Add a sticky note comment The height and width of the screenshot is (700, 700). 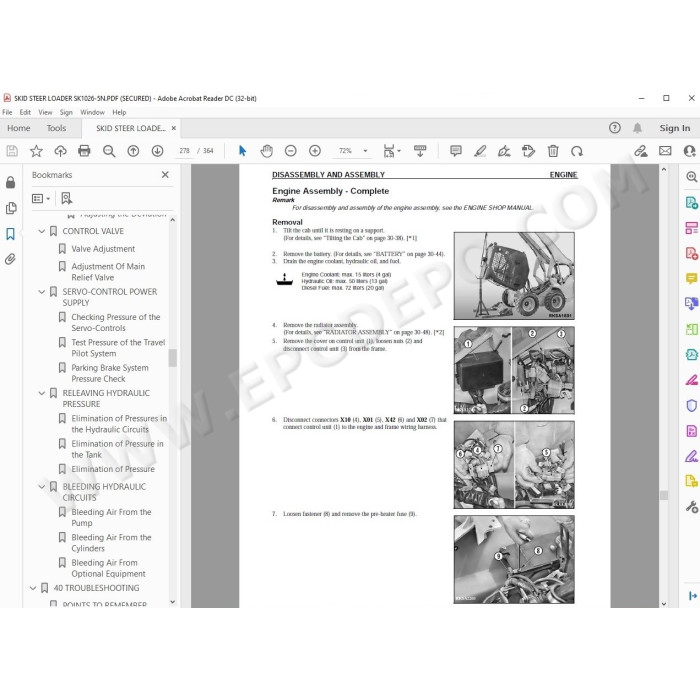tap(456, 151)
